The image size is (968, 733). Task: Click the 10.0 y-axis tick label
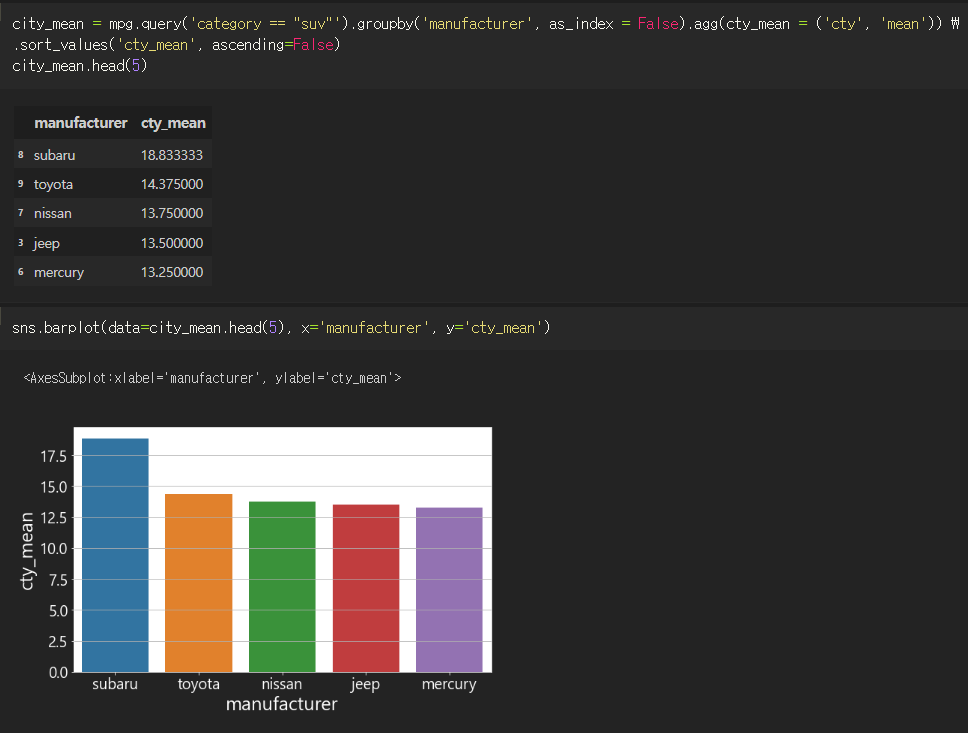(54, 548)
